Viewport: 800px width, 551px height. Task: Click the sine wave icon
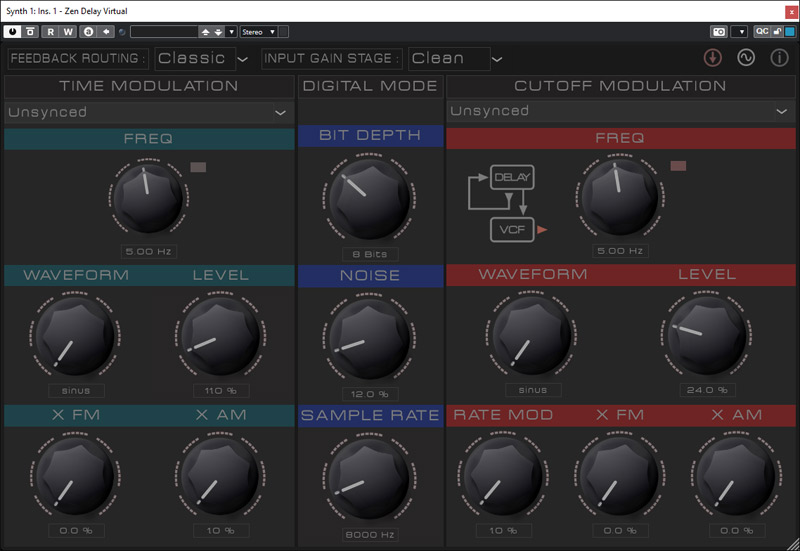[746, 58]
